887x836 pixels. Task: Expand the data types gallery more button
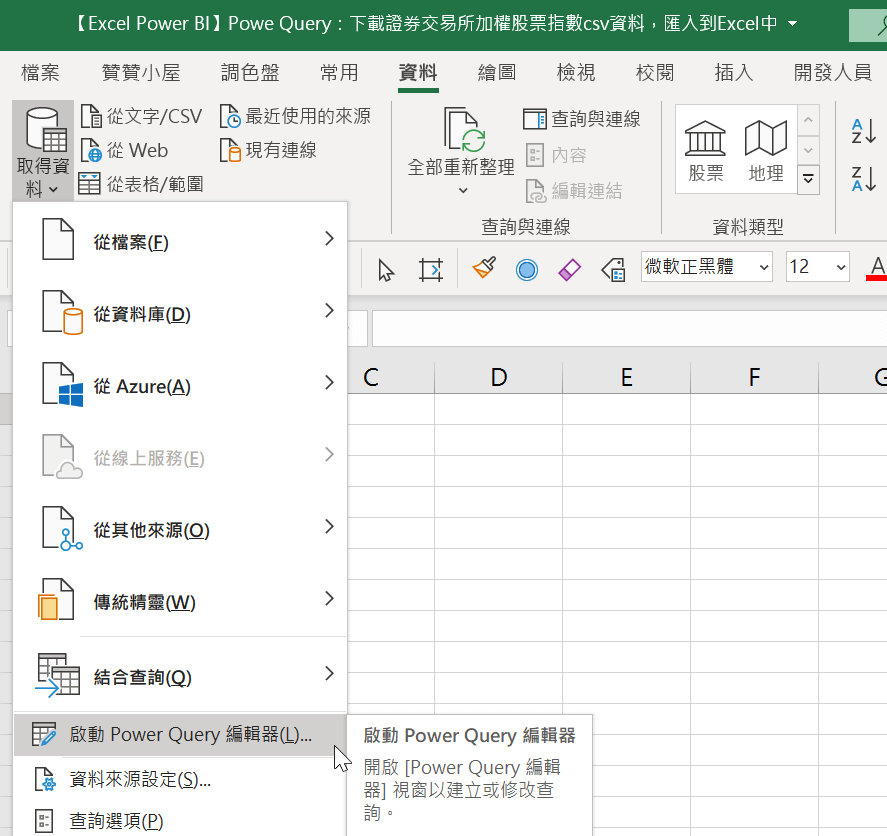[808, 179]
